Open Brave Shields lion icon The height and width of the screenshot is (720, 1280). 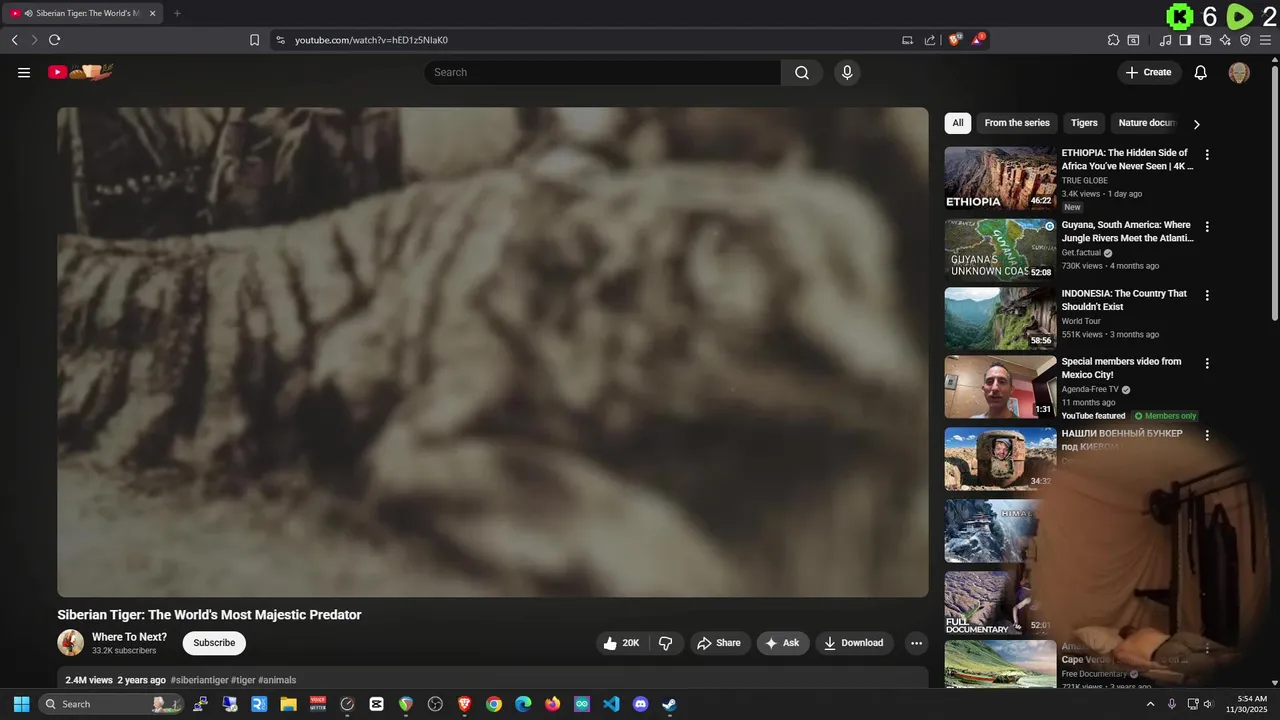pyautogui.click(x=955, y=40)
